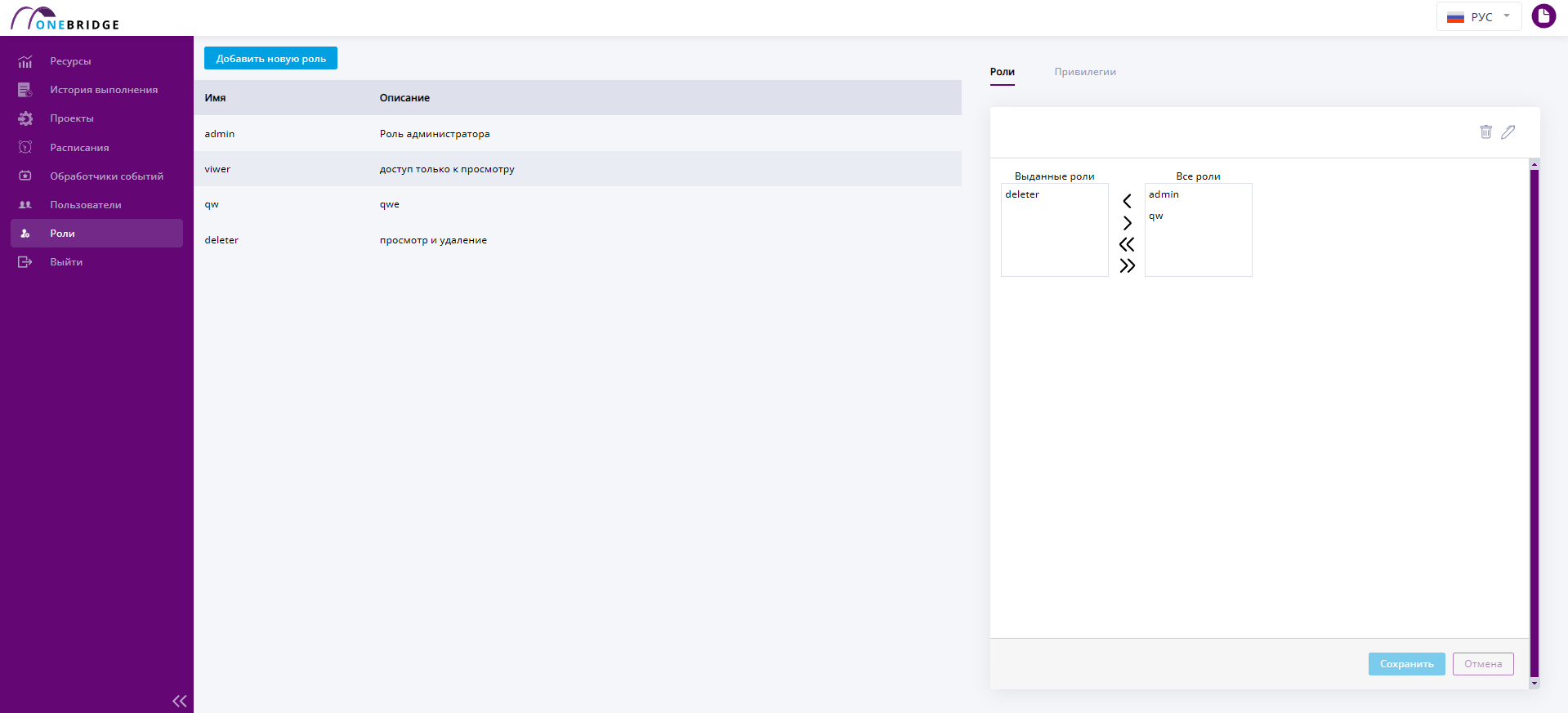This screenshot has height=713, width=1568.
Task: Click the Отмена button
Action: 1483,664
